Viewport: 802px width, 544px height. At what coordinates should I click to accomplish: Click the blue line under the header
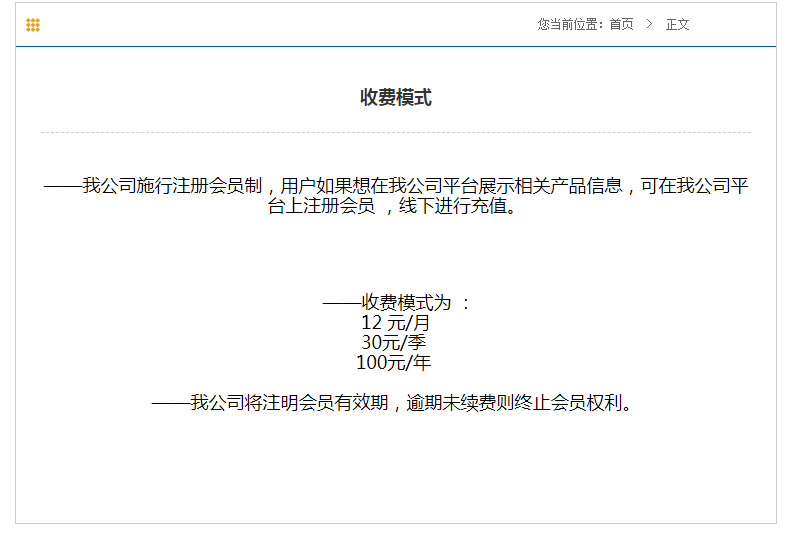[x=396, y=46]
